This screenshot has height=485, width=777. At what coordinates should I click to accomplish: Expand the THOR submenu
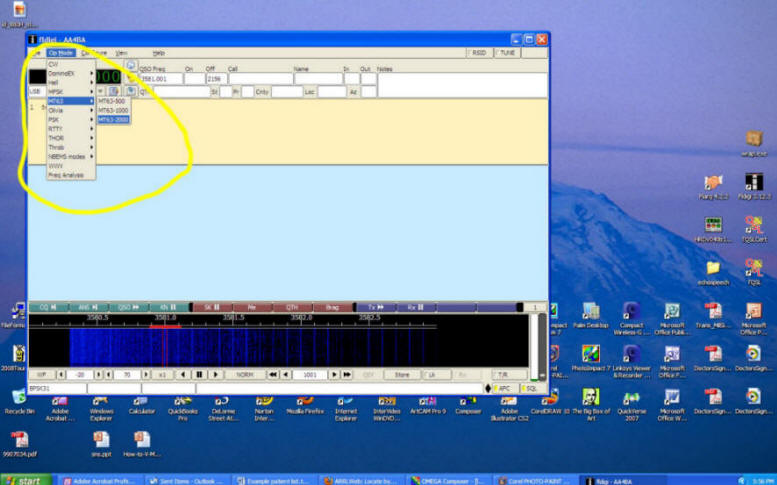(x=71, y=138)
